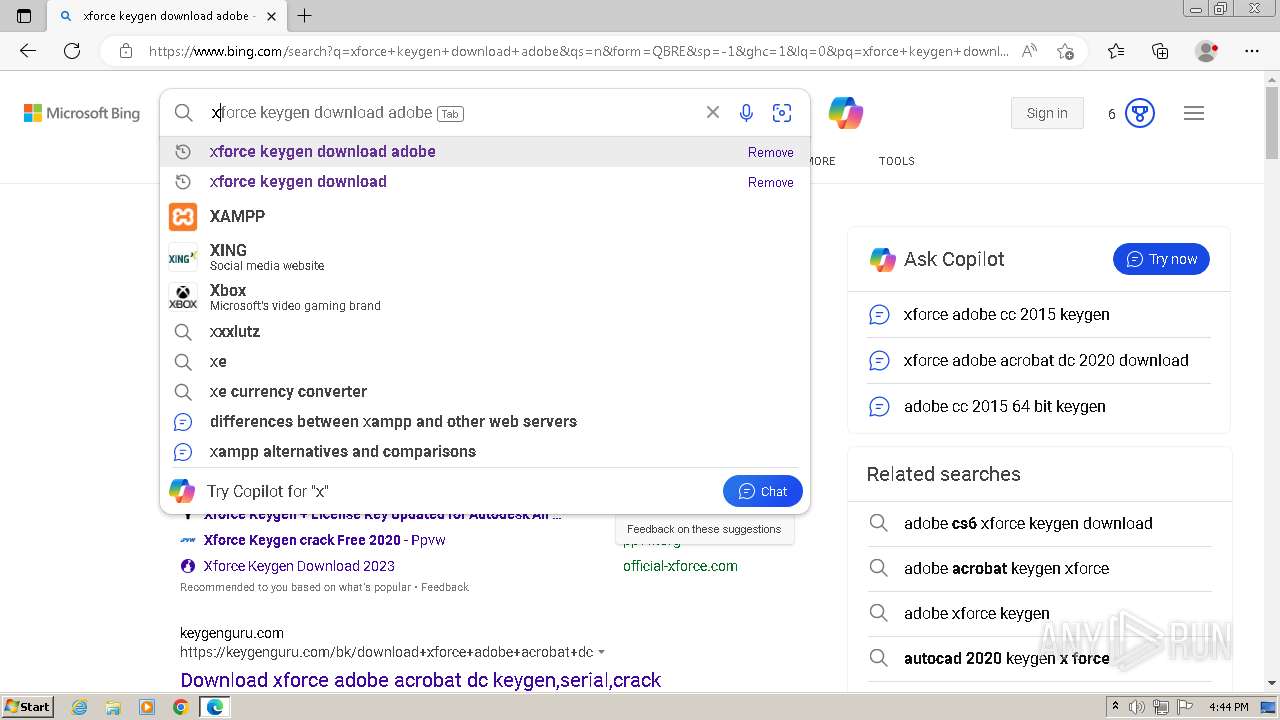Open Feedback on these suggestions
Image resolution: width=1280 pixels, height=720 pixels.
704,529
